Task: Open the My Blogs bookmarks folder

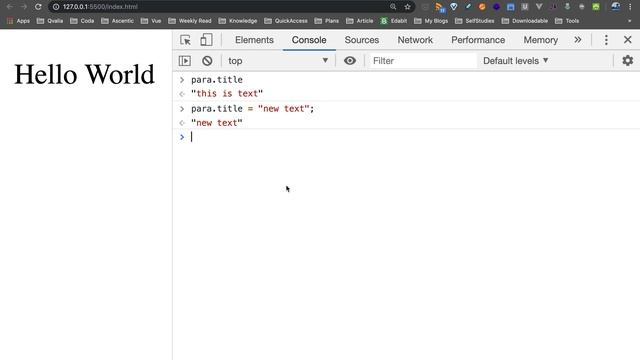Action: coord(431,21)
